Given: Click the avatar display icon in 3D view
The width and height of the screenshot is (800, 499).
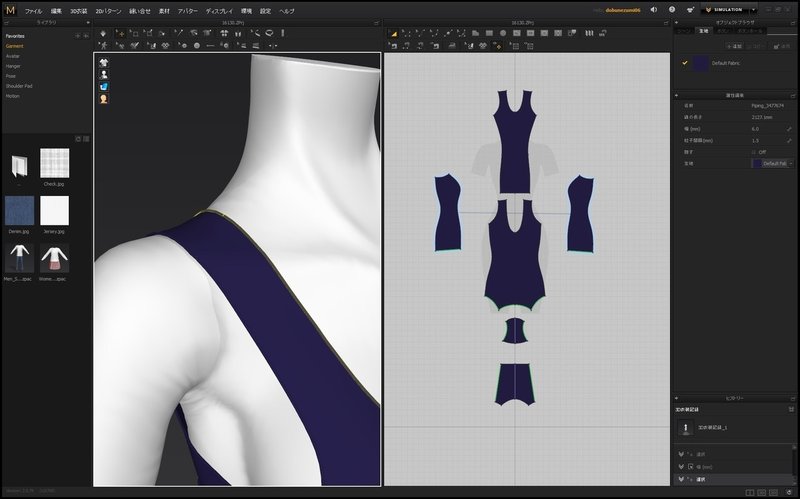Looking at the screenshot, I should [x=104, y=74].
